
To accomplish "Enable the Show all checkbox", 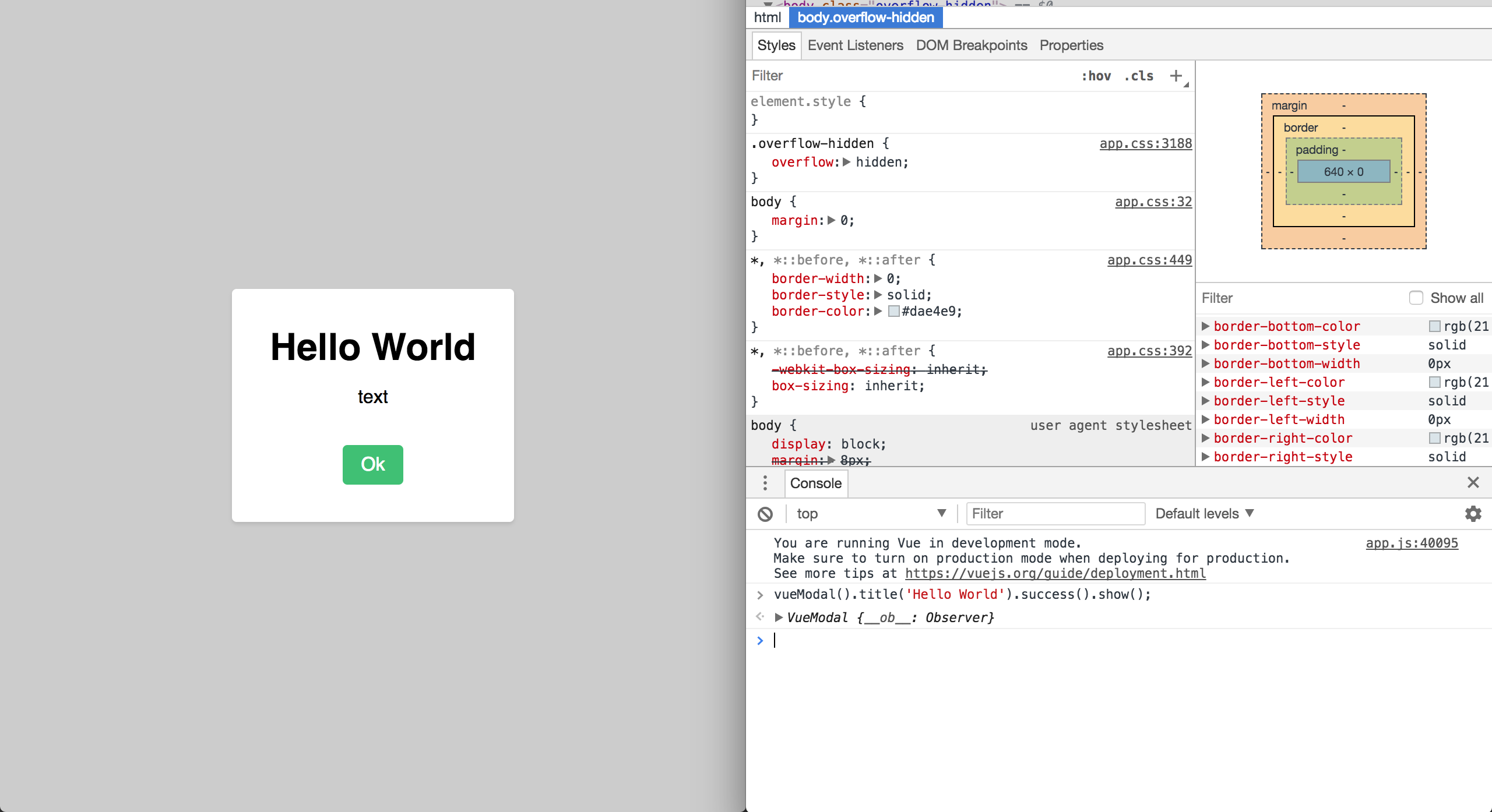I will point(1416,298).
